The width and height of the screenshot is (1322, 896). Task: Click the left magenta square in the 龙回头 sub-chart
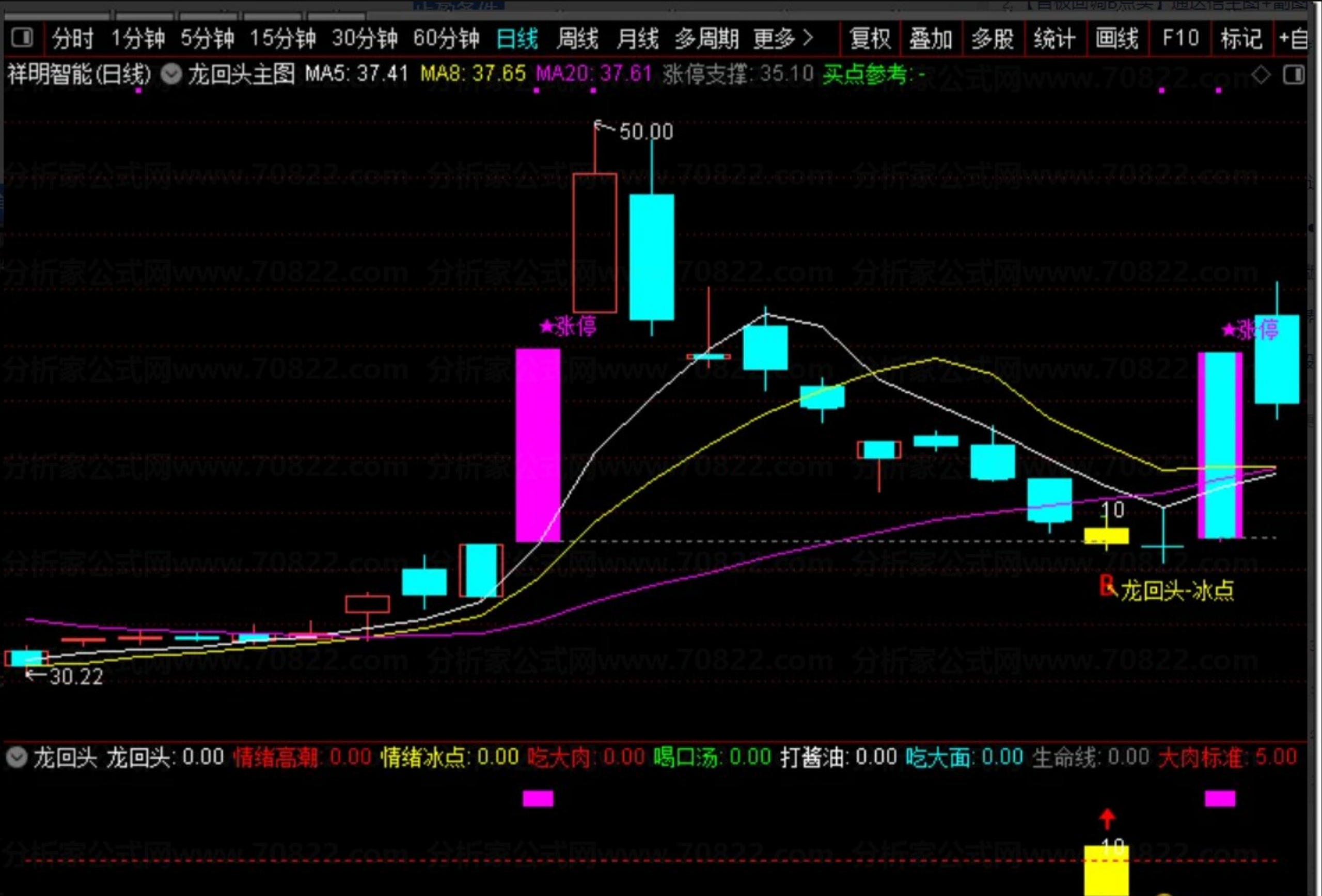(x=538, y=799)
